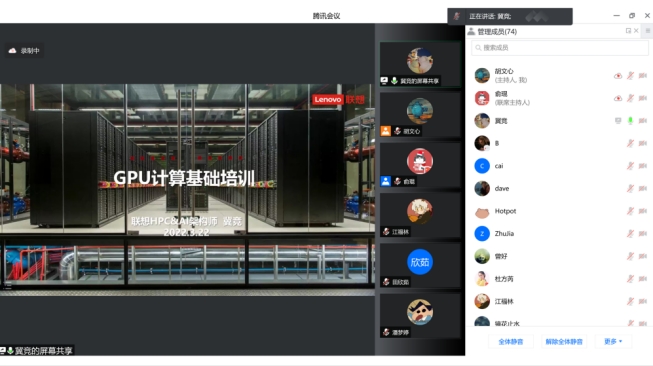Expand the 正在讲话 speaking indicator bar
Viewport: 653px width, 366px height.
(510, 16)
